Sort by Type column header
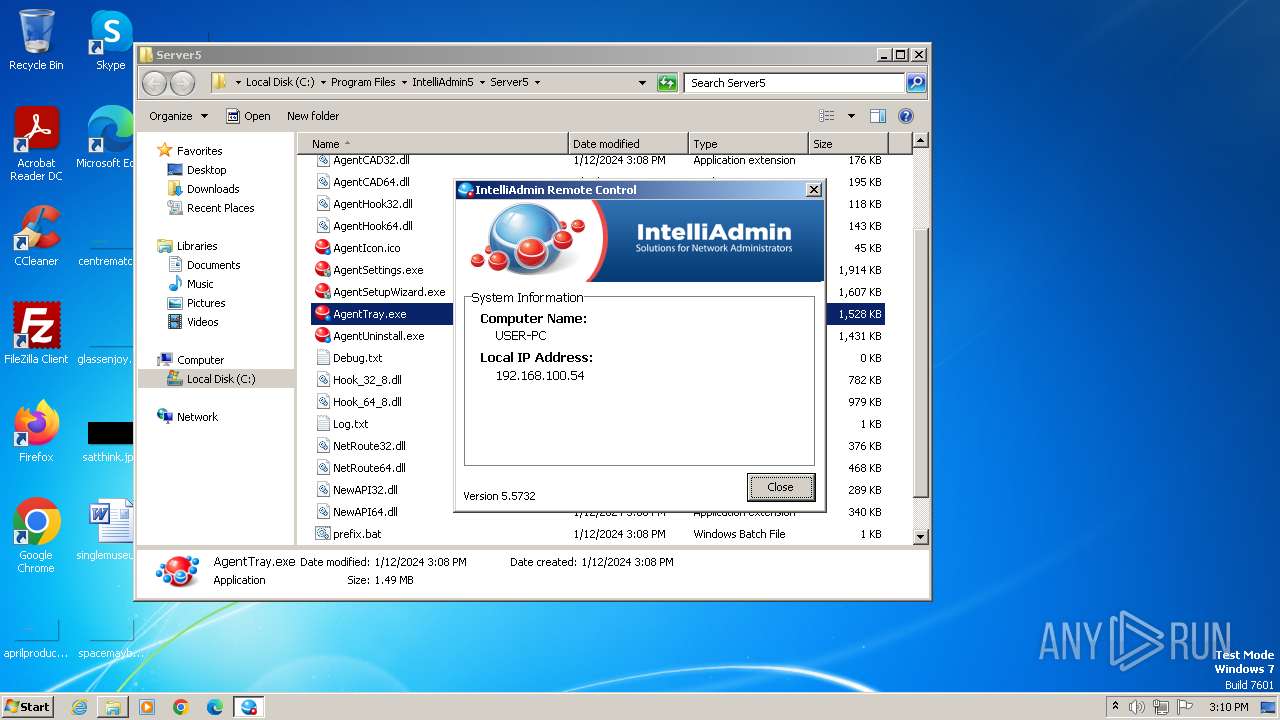 click(748, 144)
